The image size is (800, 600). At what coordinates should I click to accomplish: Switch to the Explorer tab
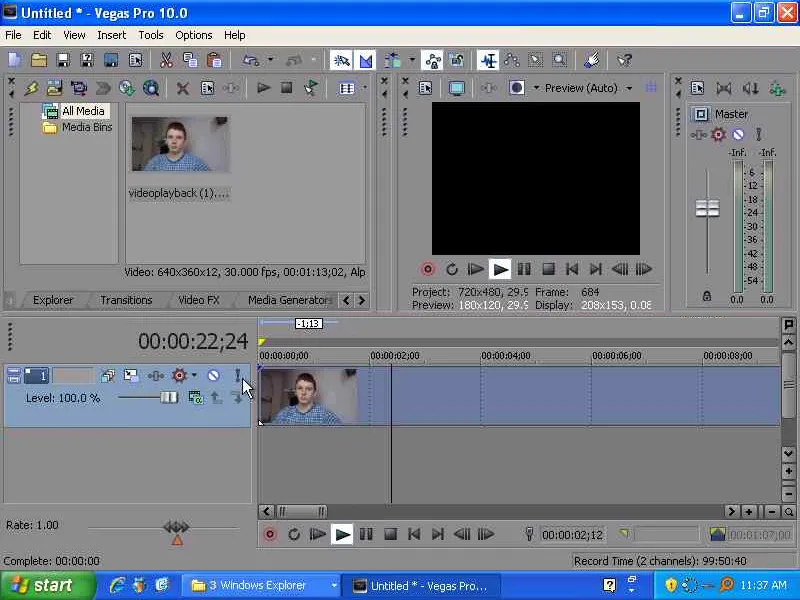[x=53, y=300]
